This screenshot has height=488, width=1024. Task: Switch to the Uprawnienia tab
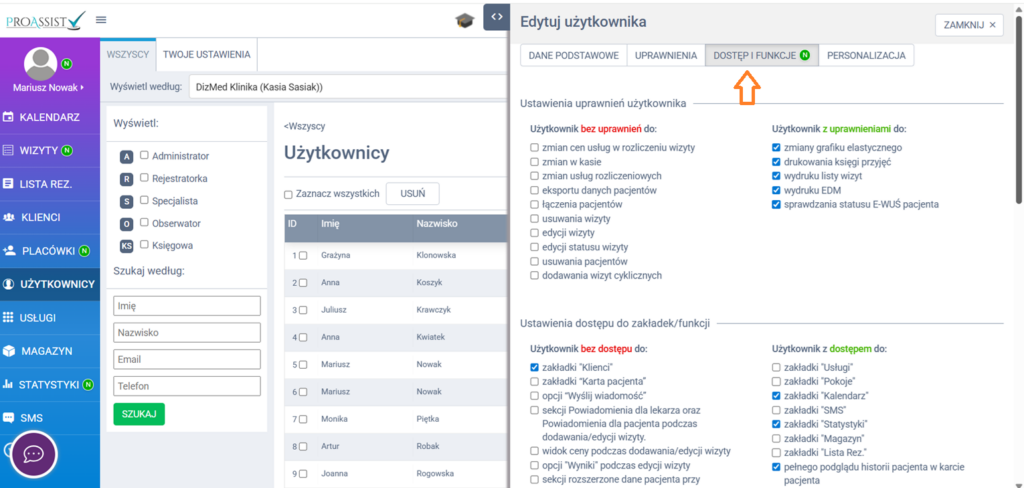click(665, 56)
